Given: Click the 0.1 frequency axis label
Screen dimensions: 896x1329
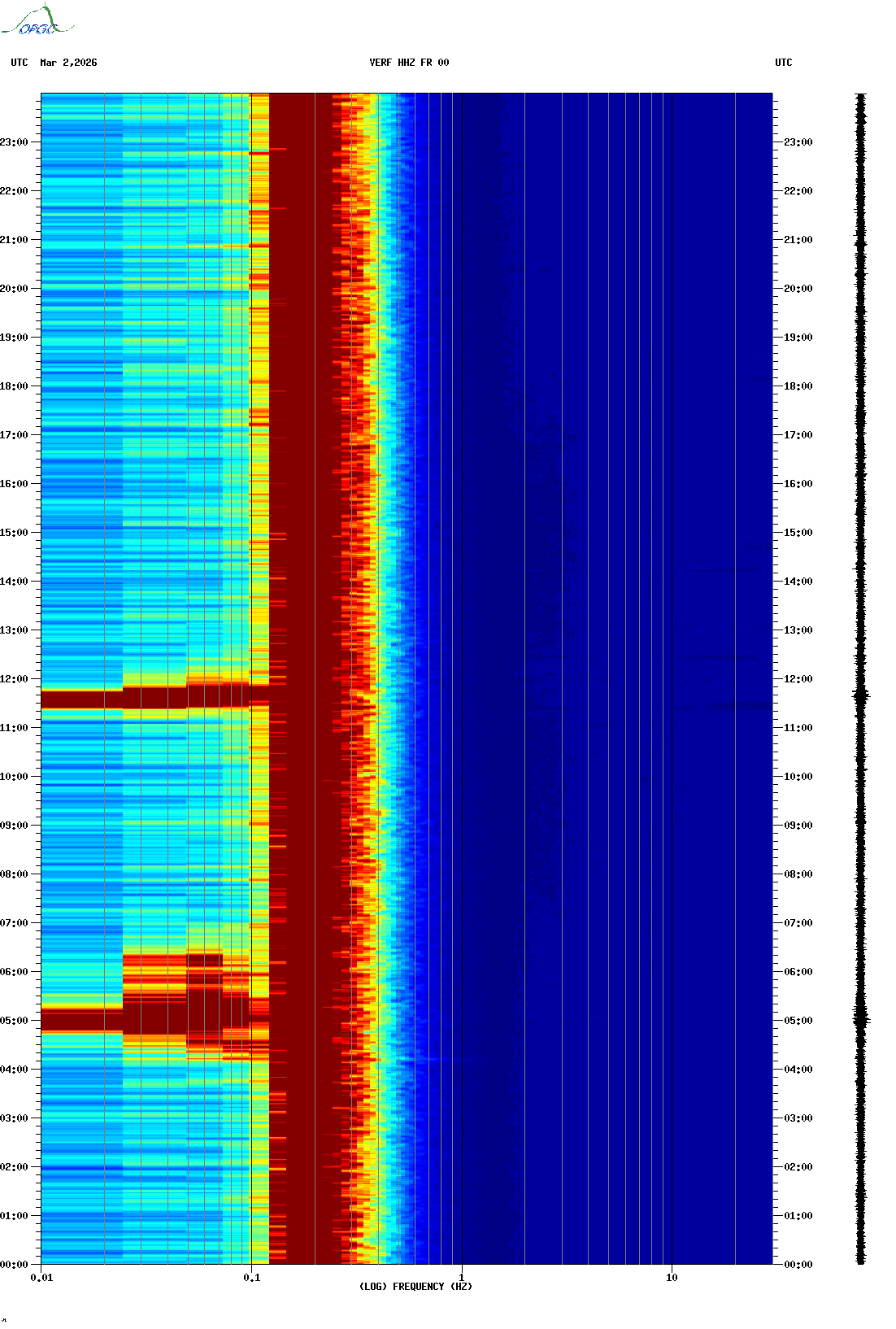Looking at the screenshot, I should pos(251,1278).
